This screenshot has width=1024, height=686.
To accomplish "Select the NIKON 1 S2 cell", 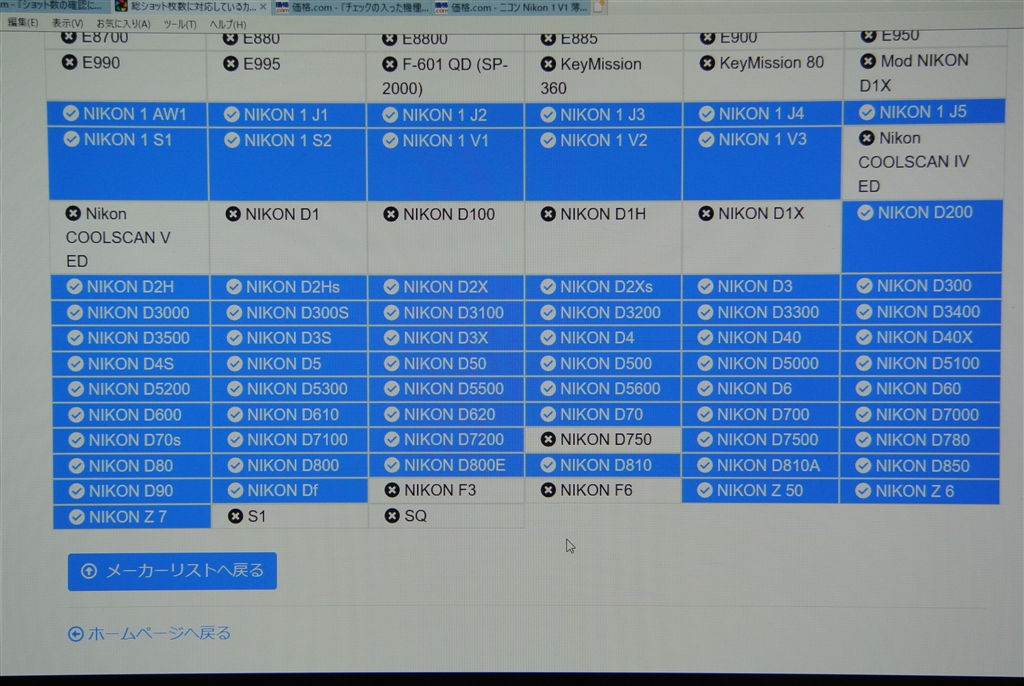I will coord(287,163).
